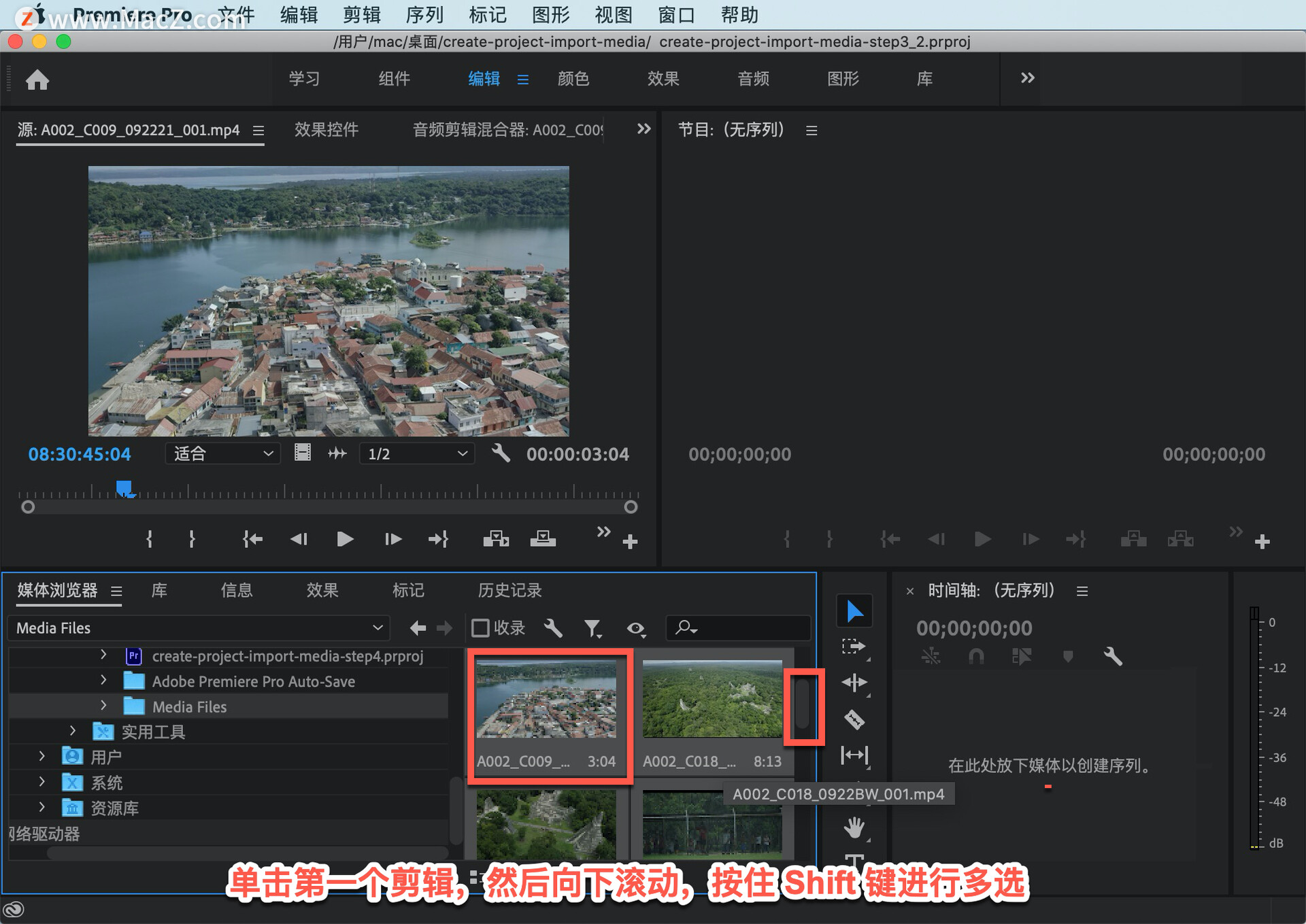Toggle snap magnet in timeline panel
The image size is (1306, 924).
[x=976, y=656]
